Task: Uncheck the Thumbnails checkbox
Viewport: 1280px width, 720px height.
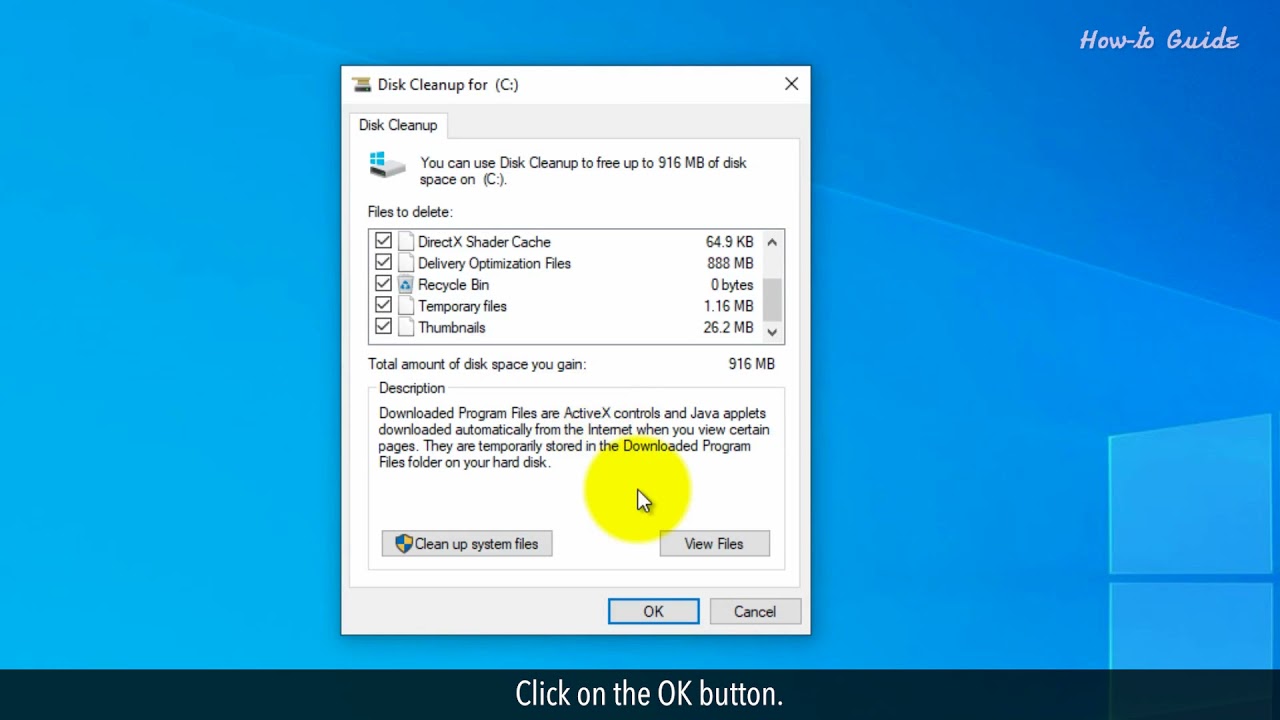Action: 383,327
